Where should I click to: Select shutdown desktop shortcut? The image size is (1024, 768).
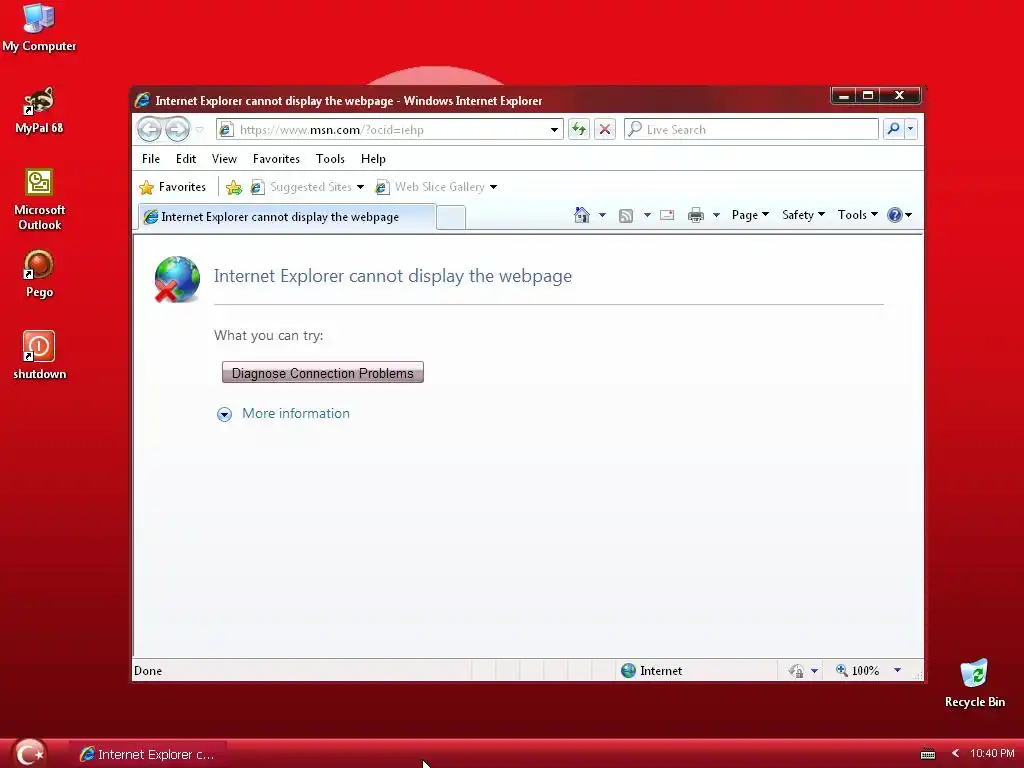coord(39,355)
